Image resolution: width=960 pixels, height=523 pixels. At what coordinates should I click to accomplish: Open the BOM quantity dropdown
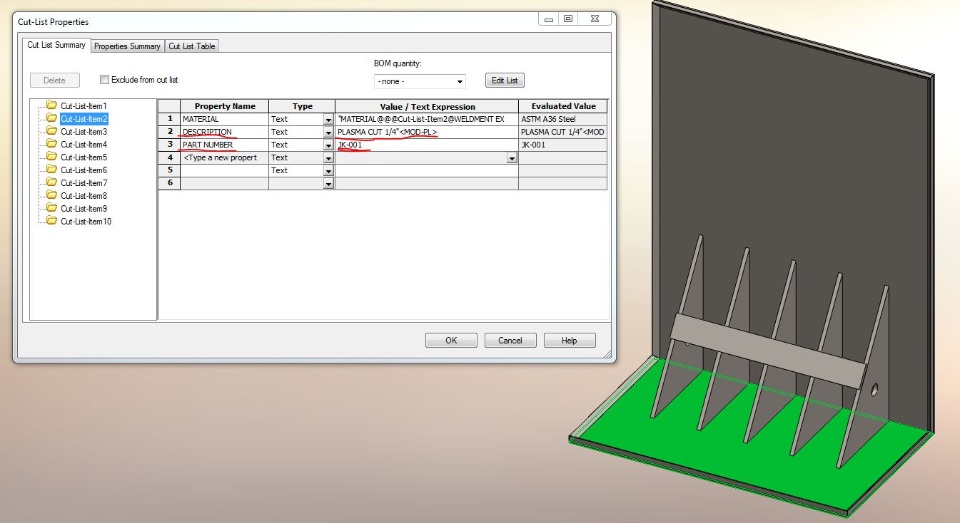(420, 81)
